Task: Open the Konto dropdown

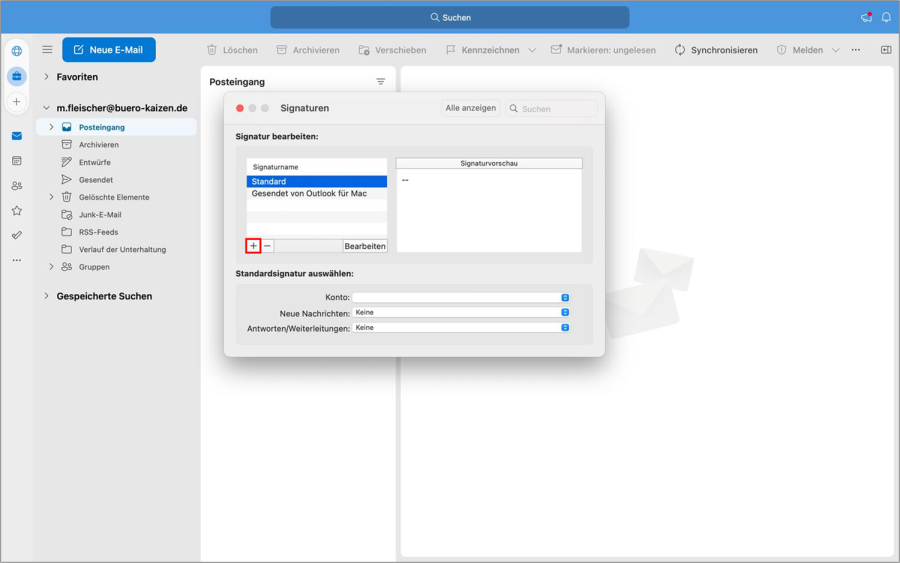Action: pyautogui.click(x=461, y=297)
